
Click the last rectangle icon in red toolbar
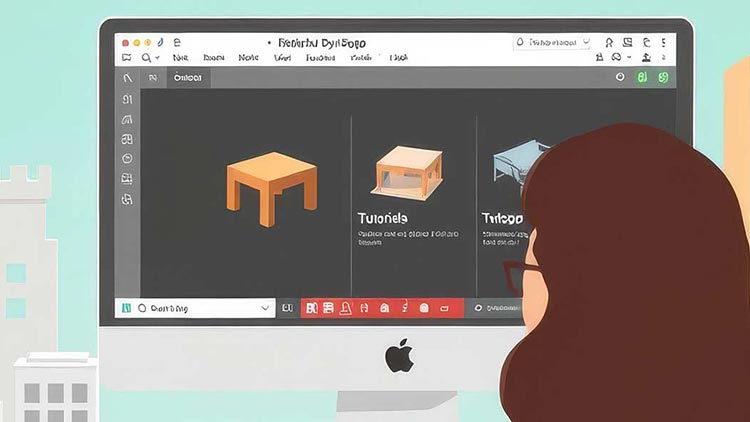(445, 308)
